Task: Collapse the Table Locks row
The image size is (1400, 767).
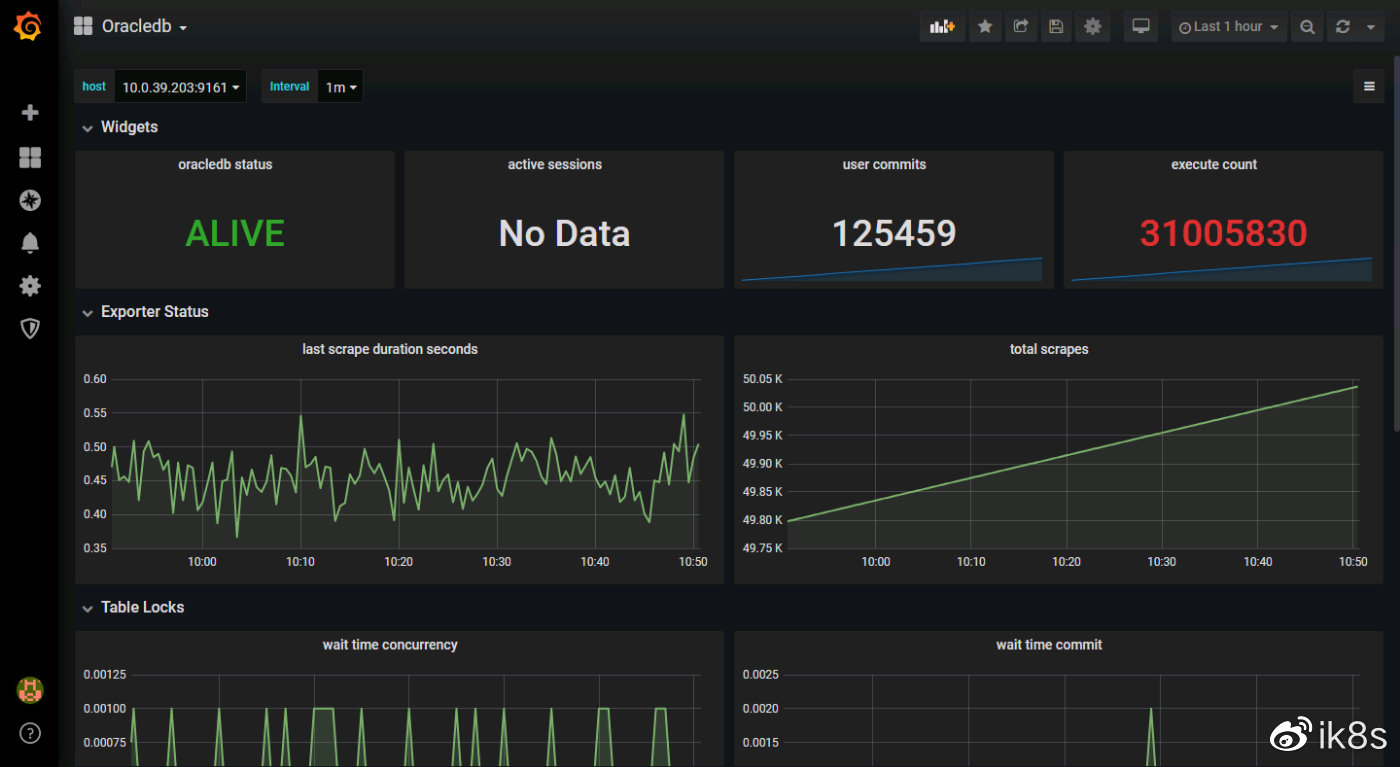Action: (132, 607)
